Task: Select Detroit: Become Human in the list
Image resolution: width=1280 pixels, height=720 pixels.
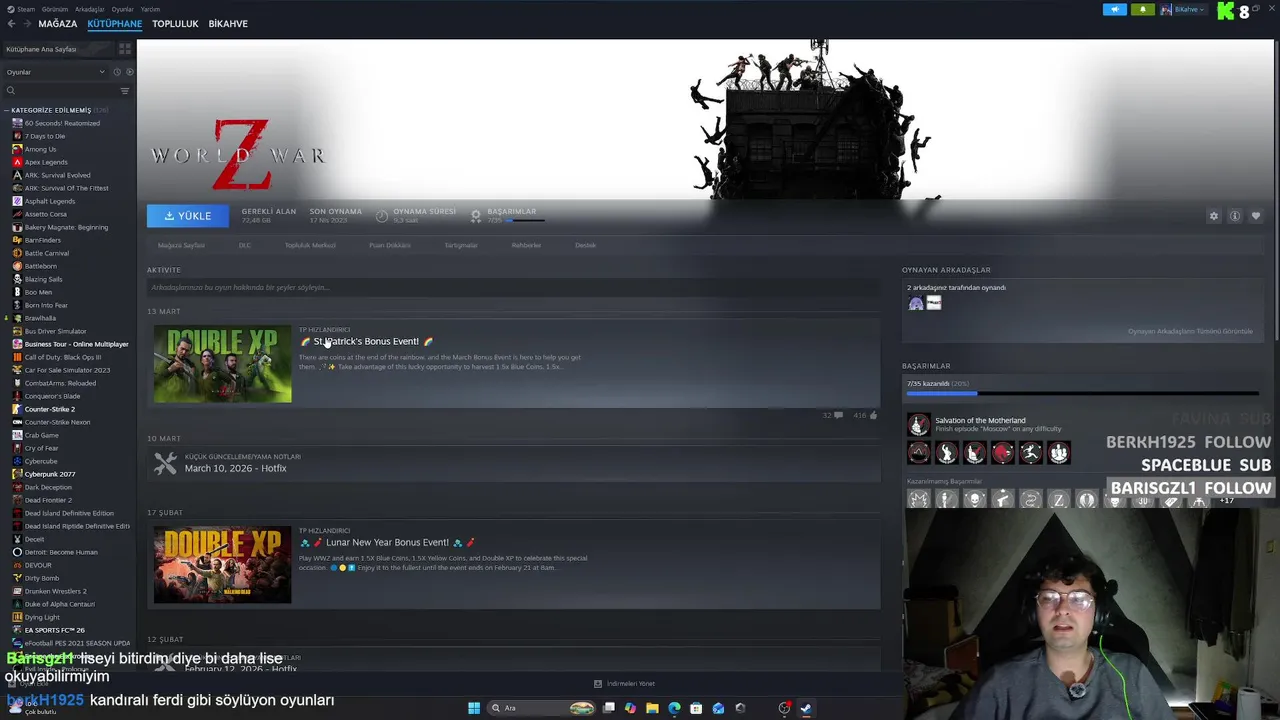Action: point(61,552)
